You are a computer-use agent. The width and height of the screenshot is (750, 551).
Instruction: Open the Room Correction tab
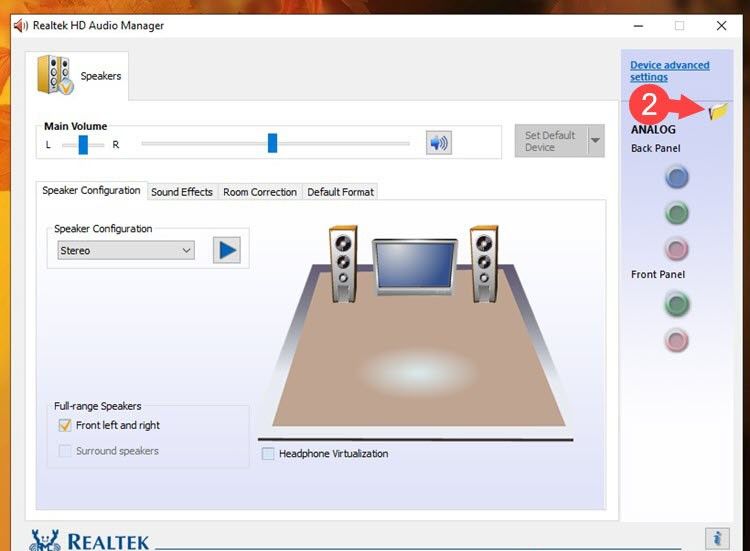pyautogui.click(x=260, y=192)
